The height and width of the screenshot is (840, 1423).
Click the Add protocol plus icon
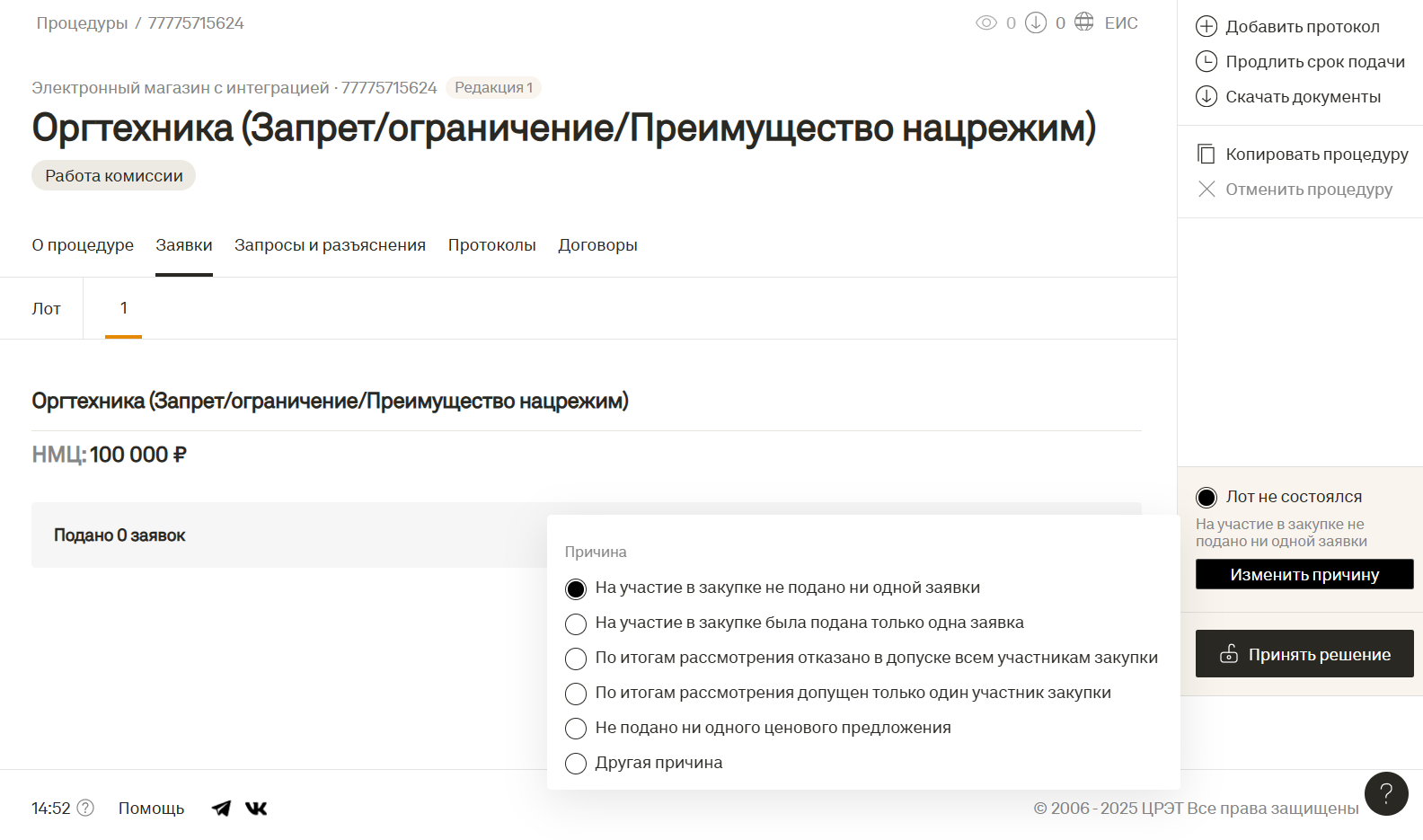(x=1206, y=26)
